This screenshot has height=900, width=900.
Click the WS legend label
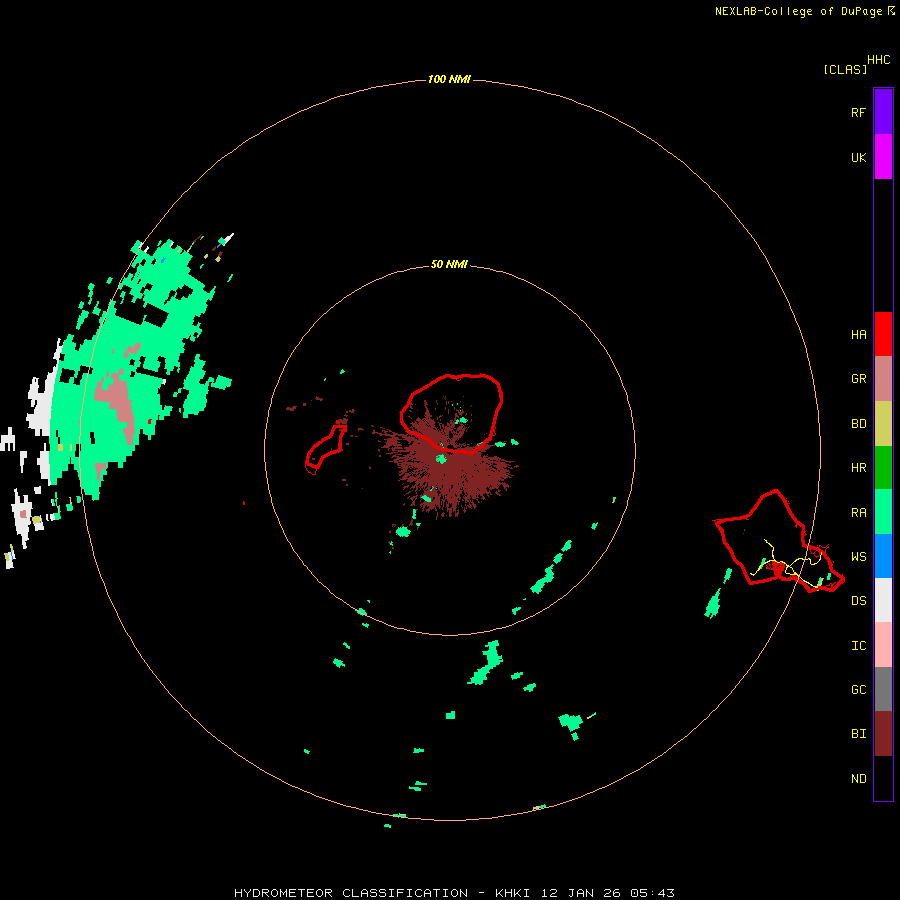(859, 557)
